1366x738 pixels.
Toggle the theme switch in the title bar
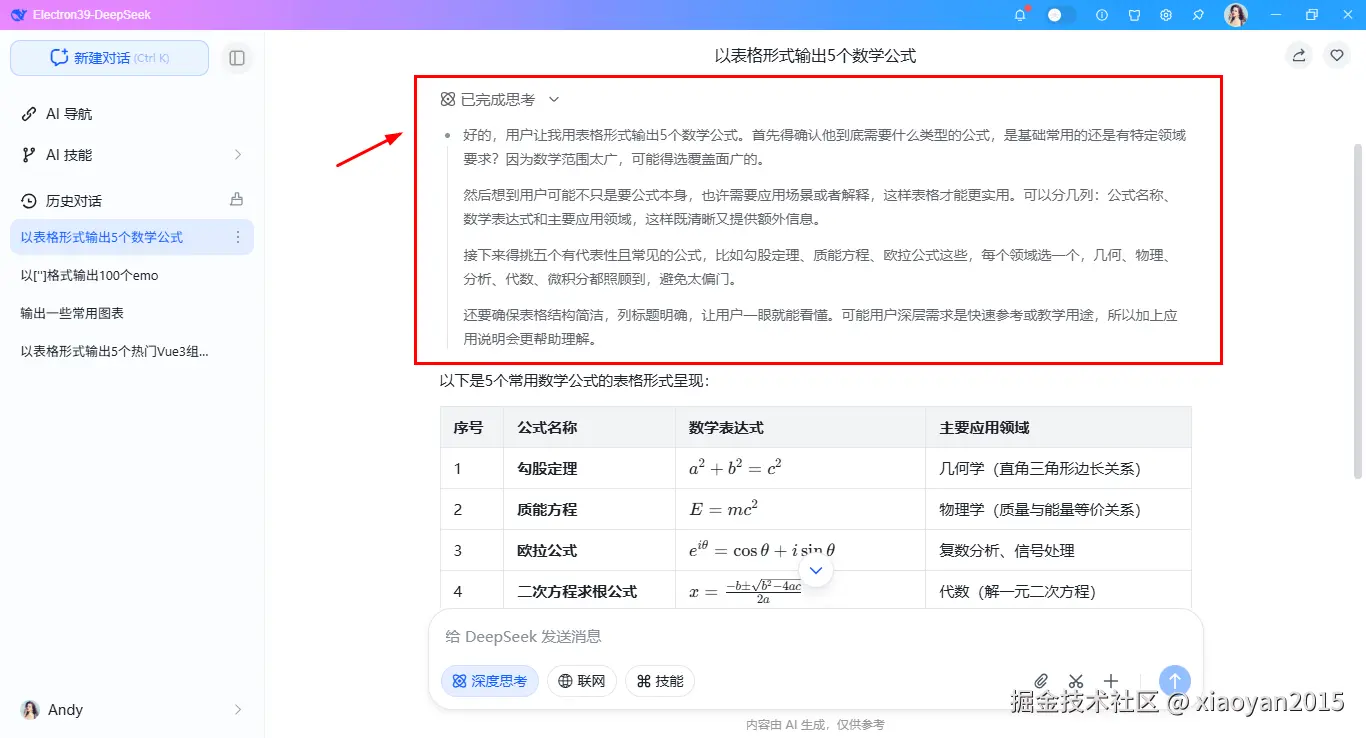pos(1061,15)
